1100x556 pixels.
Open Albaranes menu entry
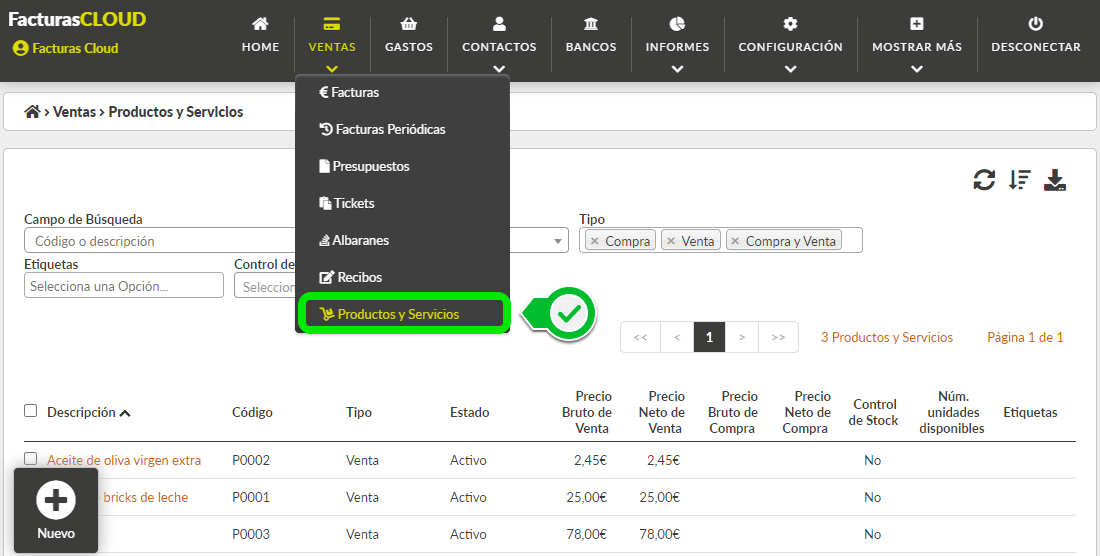coord(354,240)
